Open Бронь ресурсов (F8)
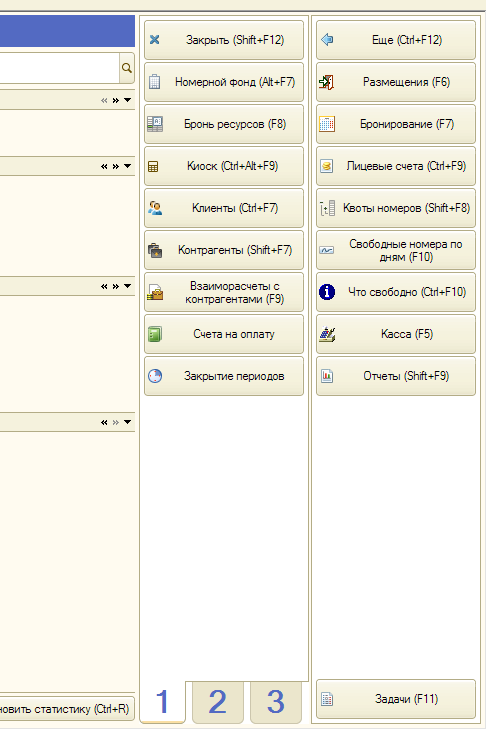The height and width of the screenshot is (729, 486). click(x=224, y=124)
